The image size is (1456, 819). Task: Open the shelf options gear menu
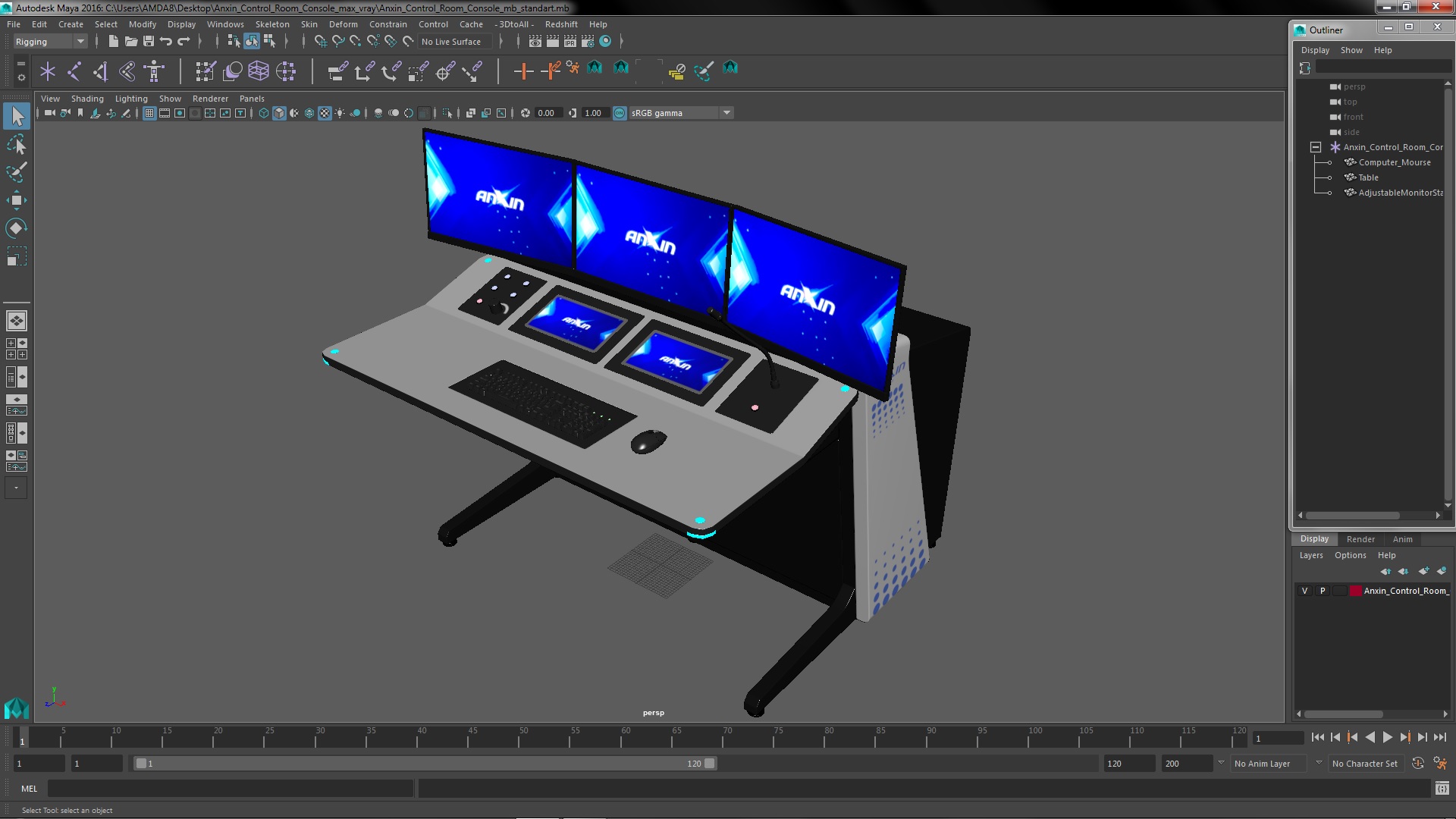(x=20, y=77)
